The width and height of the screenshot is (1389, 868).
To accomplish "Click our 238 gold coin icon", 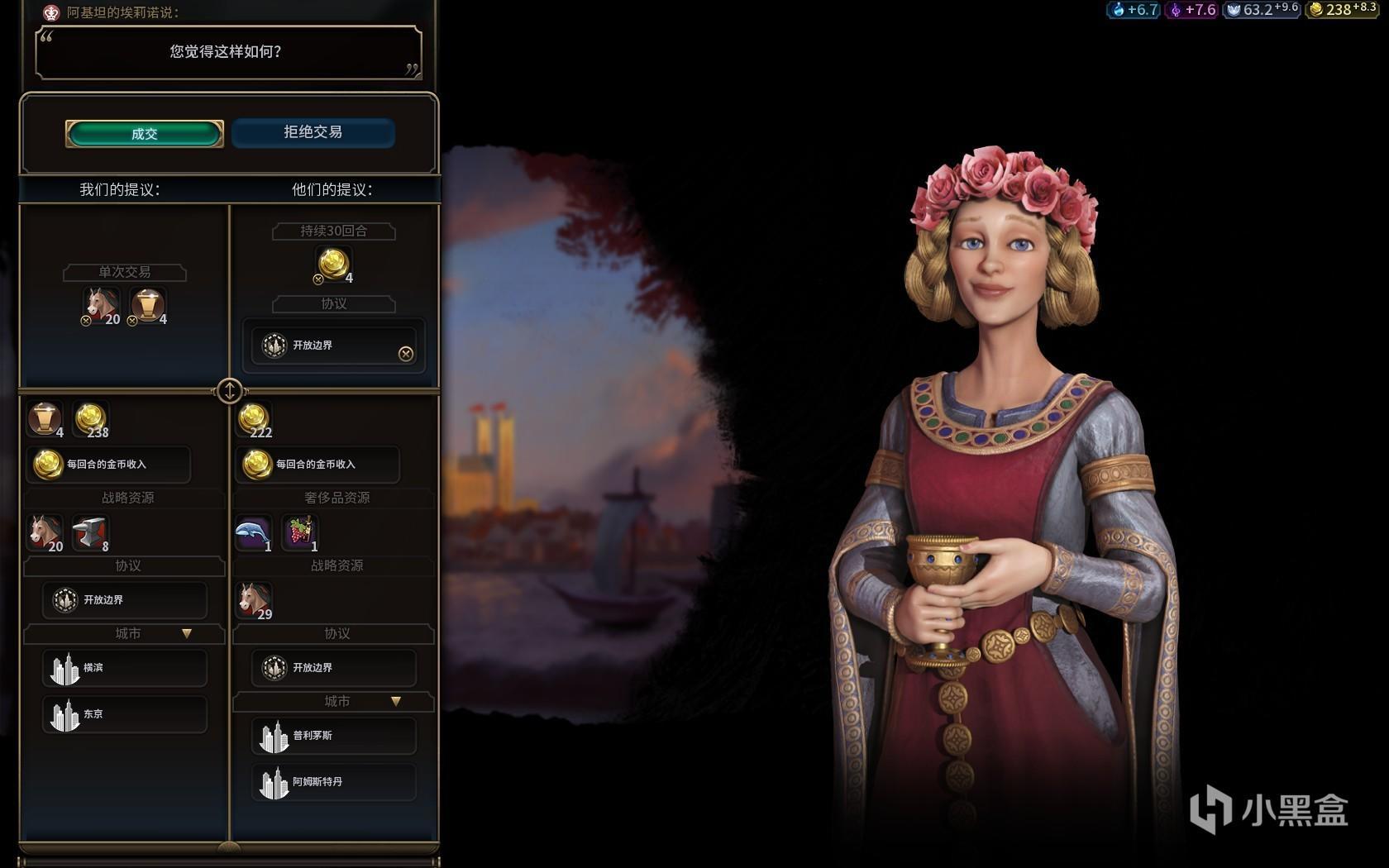I will tap(90, 420).
